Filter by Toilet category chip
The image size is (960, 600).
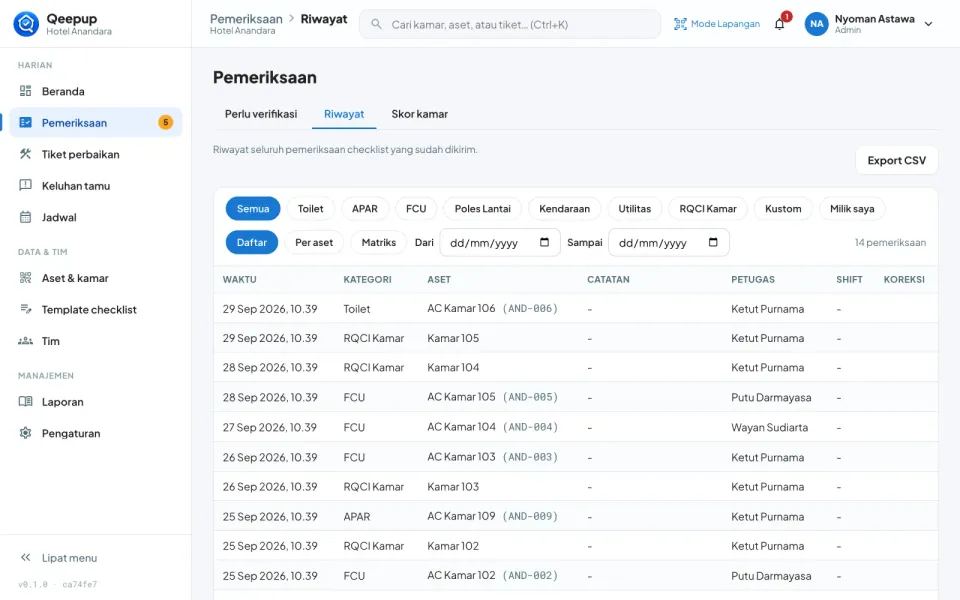pos(310,209)
